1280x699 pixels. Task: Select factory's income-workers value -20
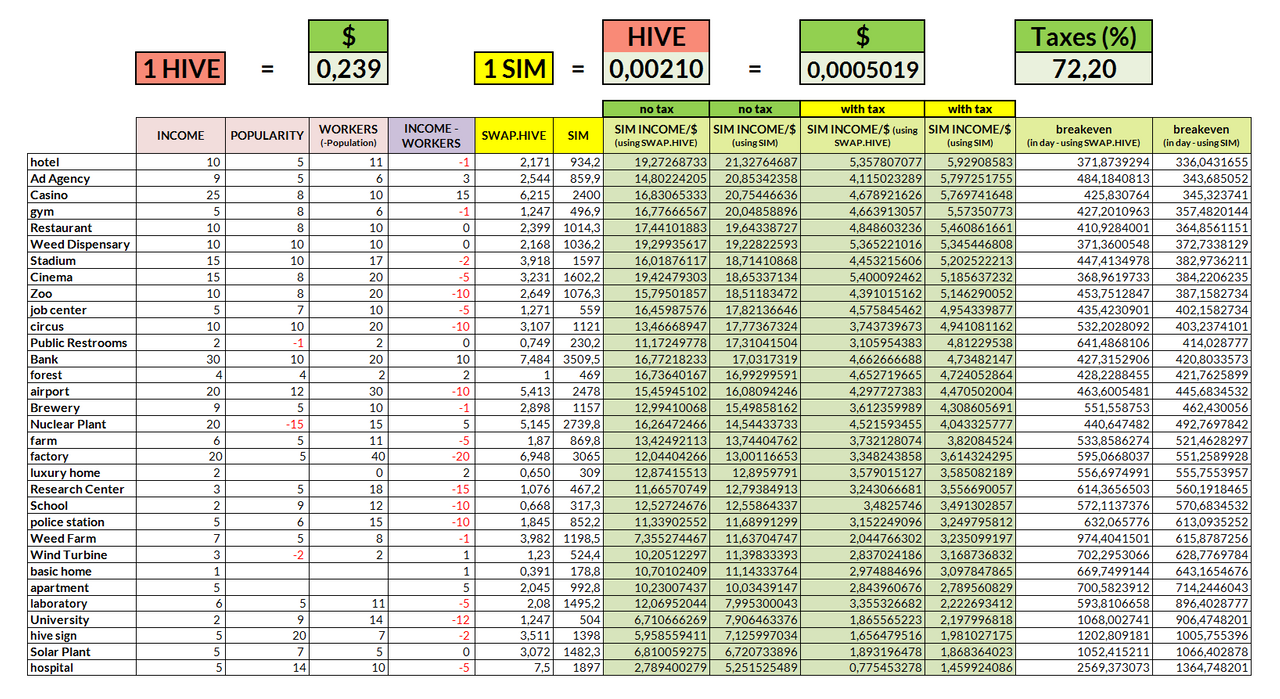(x=431, y=456)
